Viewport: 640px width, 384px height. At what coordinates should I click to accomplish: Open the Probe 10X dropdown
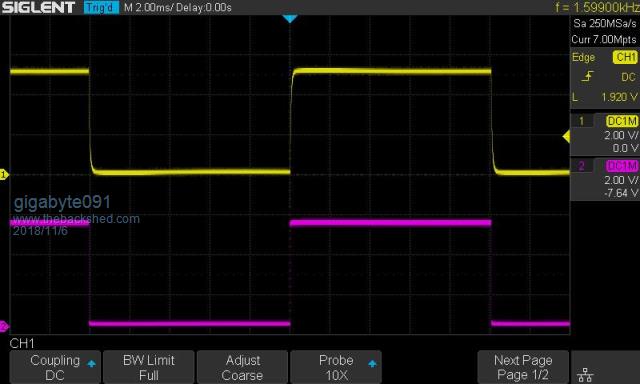pyautogui.click(x=336, y=367)
